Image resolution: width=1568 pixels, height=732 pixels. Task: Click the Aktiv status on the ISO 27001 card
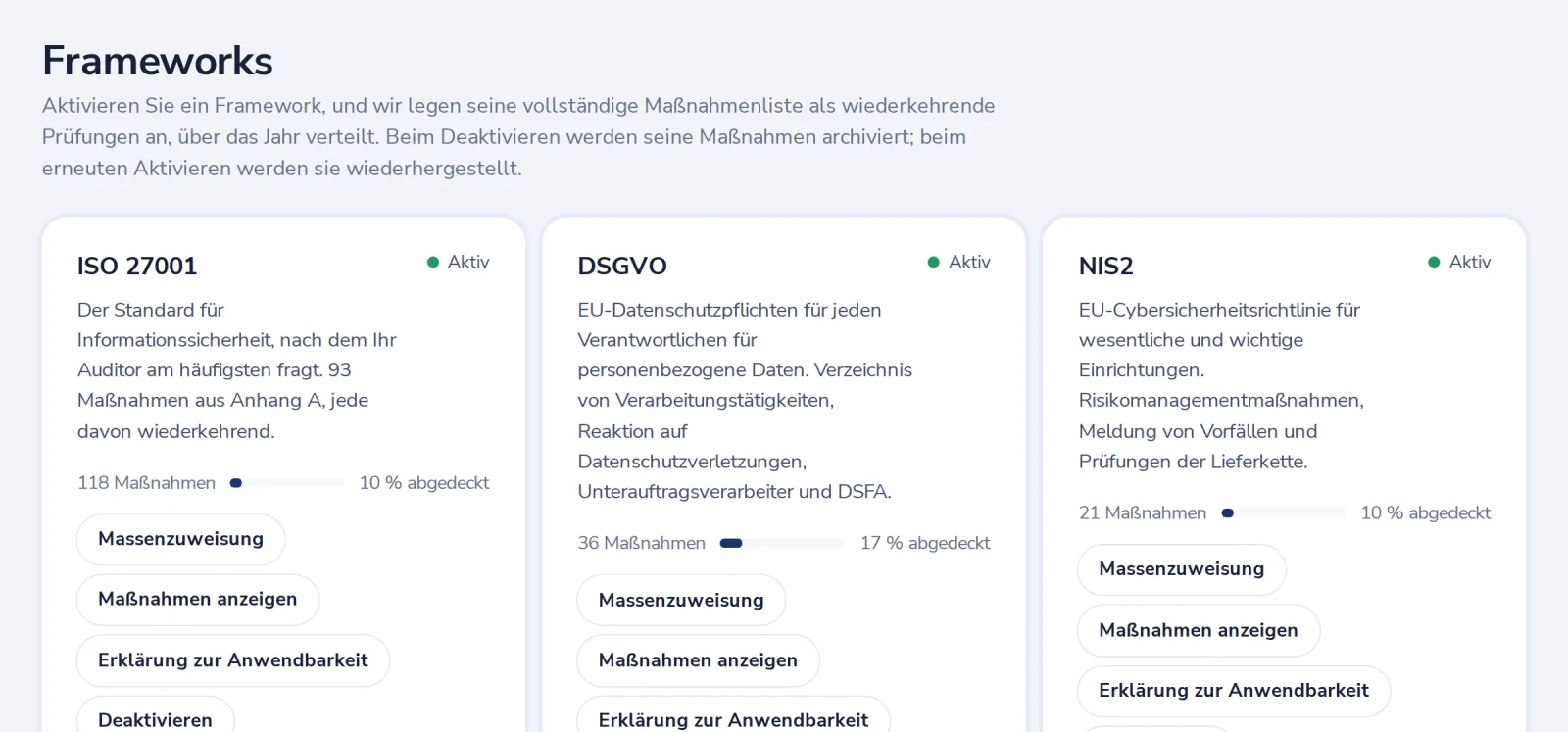(x=459, y=263)
